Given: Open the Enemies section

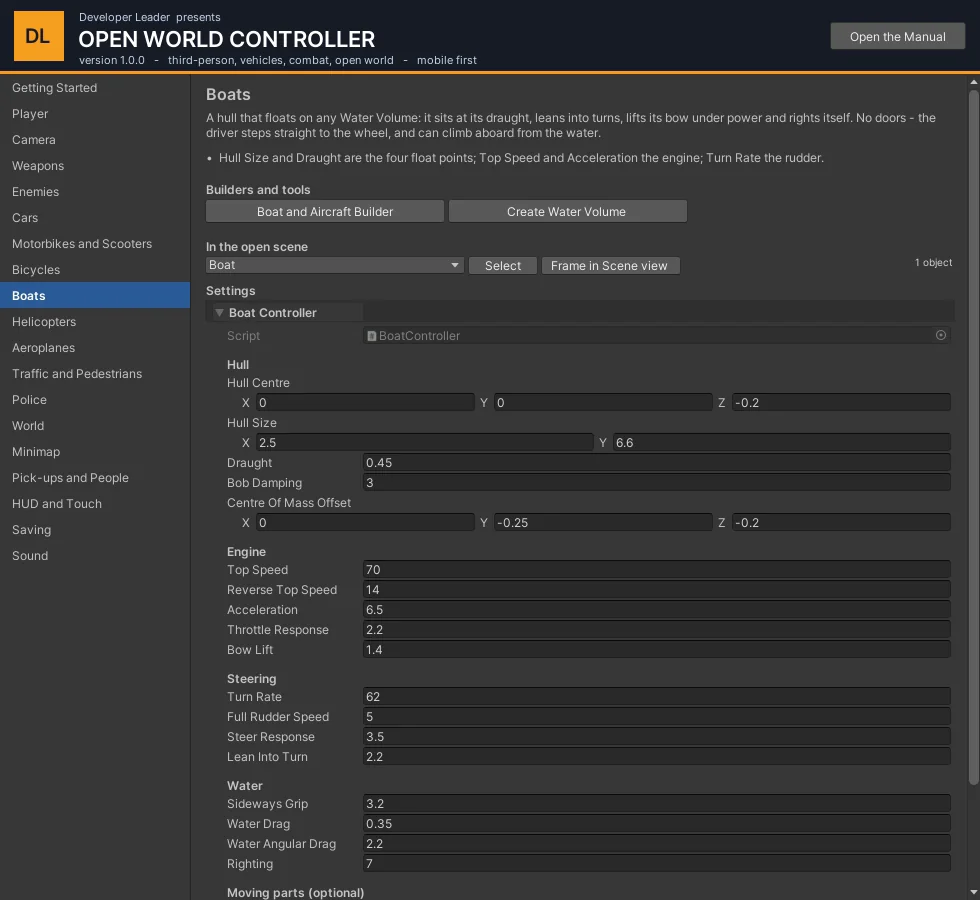Looking at the screenshot, I should click(95, 192).
